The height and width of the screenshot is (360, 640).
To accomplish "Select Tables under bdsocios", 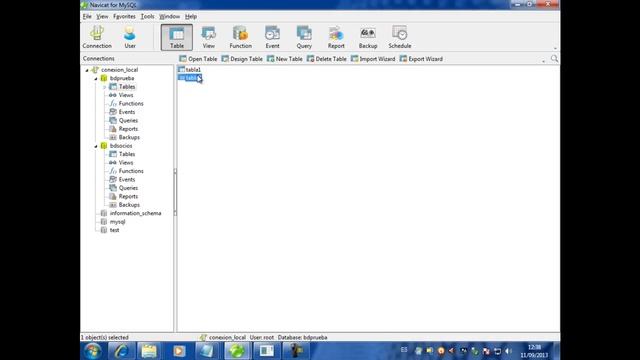I will click(x=127, y=154).
